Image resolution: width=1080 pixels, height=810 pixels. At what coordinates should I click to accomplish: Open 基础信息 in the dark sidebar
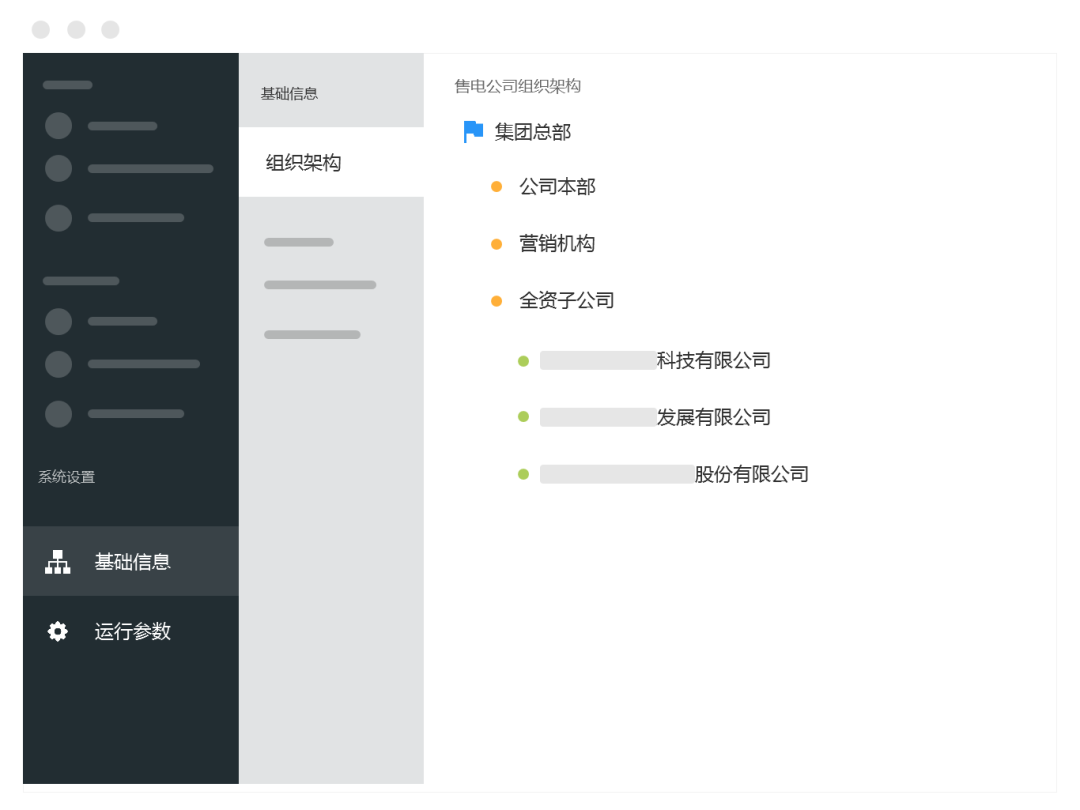(x=132, y=562)
